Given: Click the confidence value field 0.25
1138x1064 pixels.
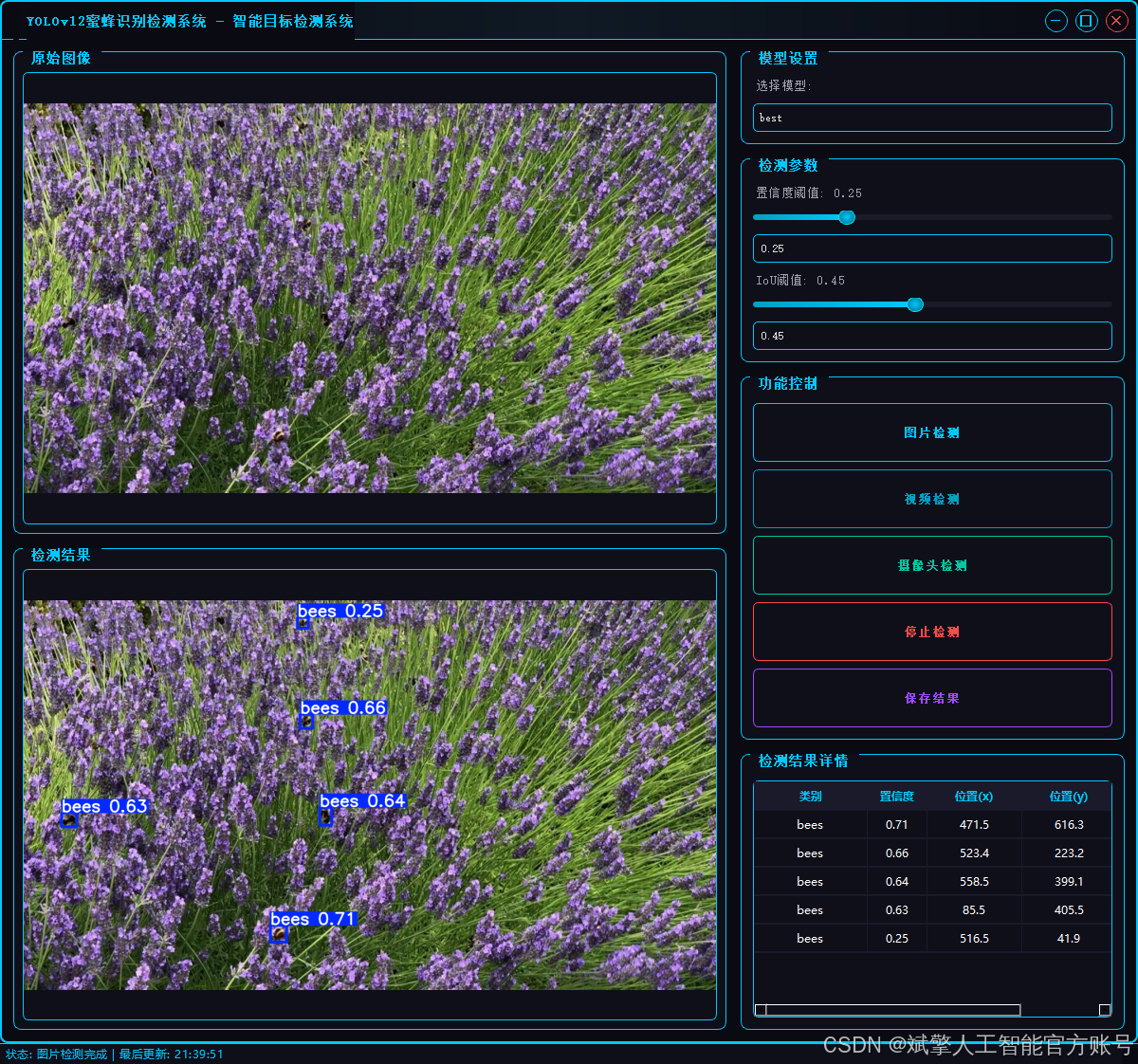Looking at the screenshot, I should 932,248.
